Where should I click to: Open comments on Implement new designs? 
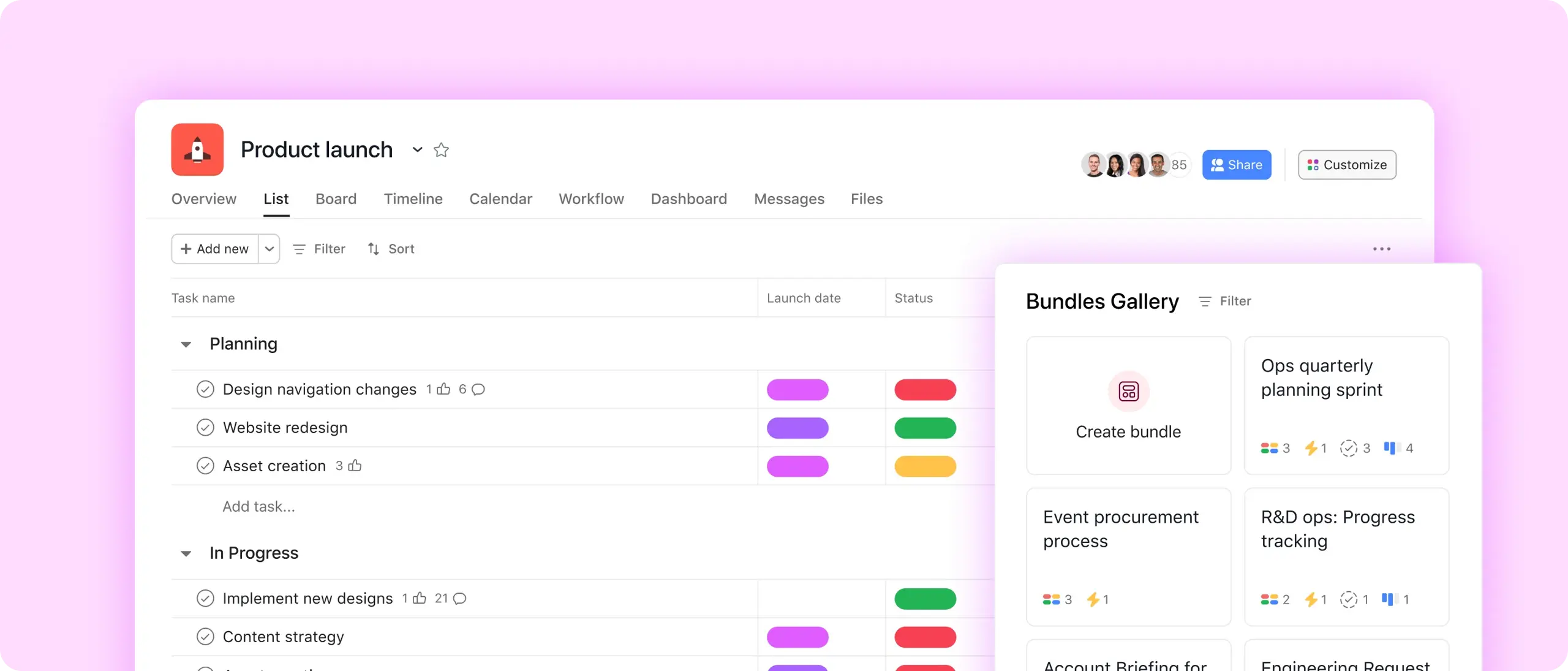(x=460, y=599)
